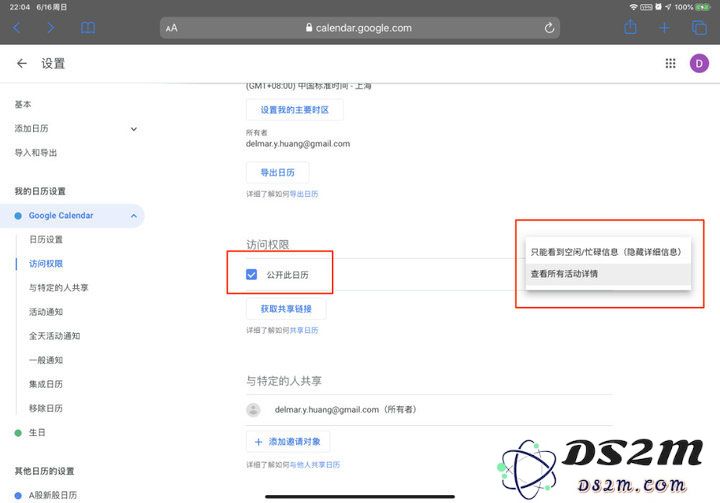Screen dimensions: 720x503
Task: Open the Safari share sheet
Action: [630, 27]
